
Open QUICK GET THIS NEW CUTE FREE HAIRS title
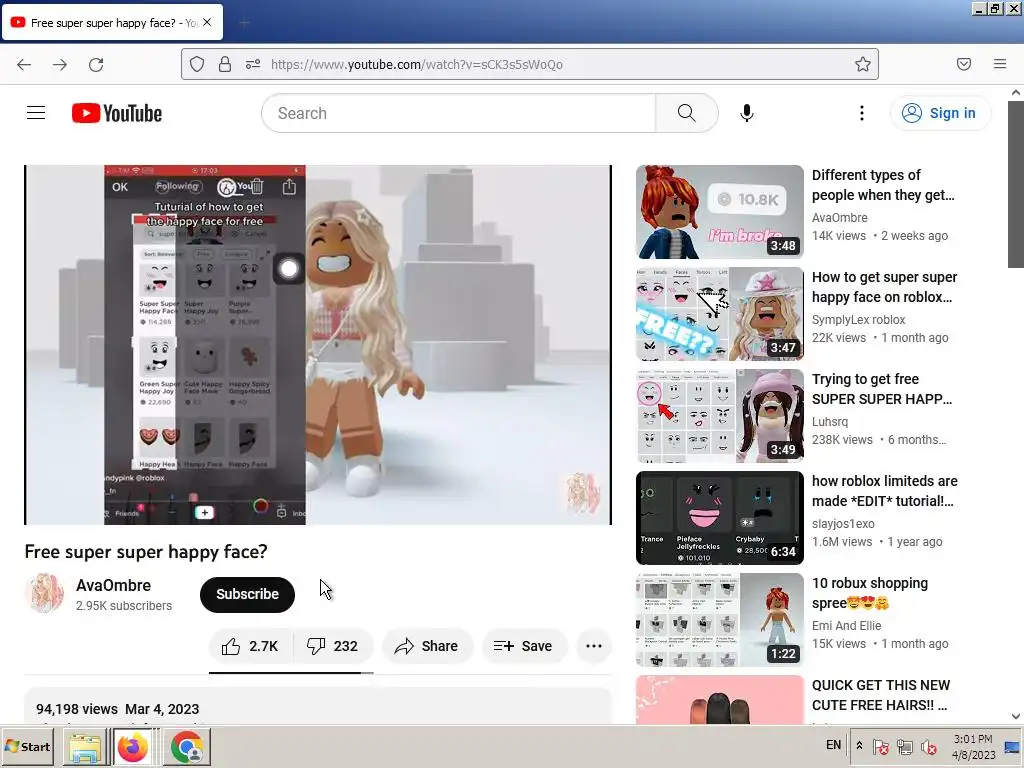(881, 695)
